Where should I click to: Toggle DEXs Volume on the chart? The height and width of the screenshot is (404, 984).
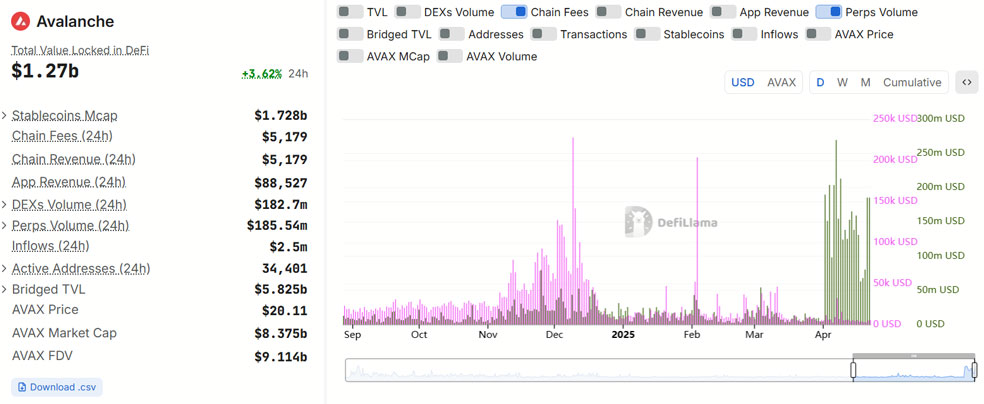point(408,12)
